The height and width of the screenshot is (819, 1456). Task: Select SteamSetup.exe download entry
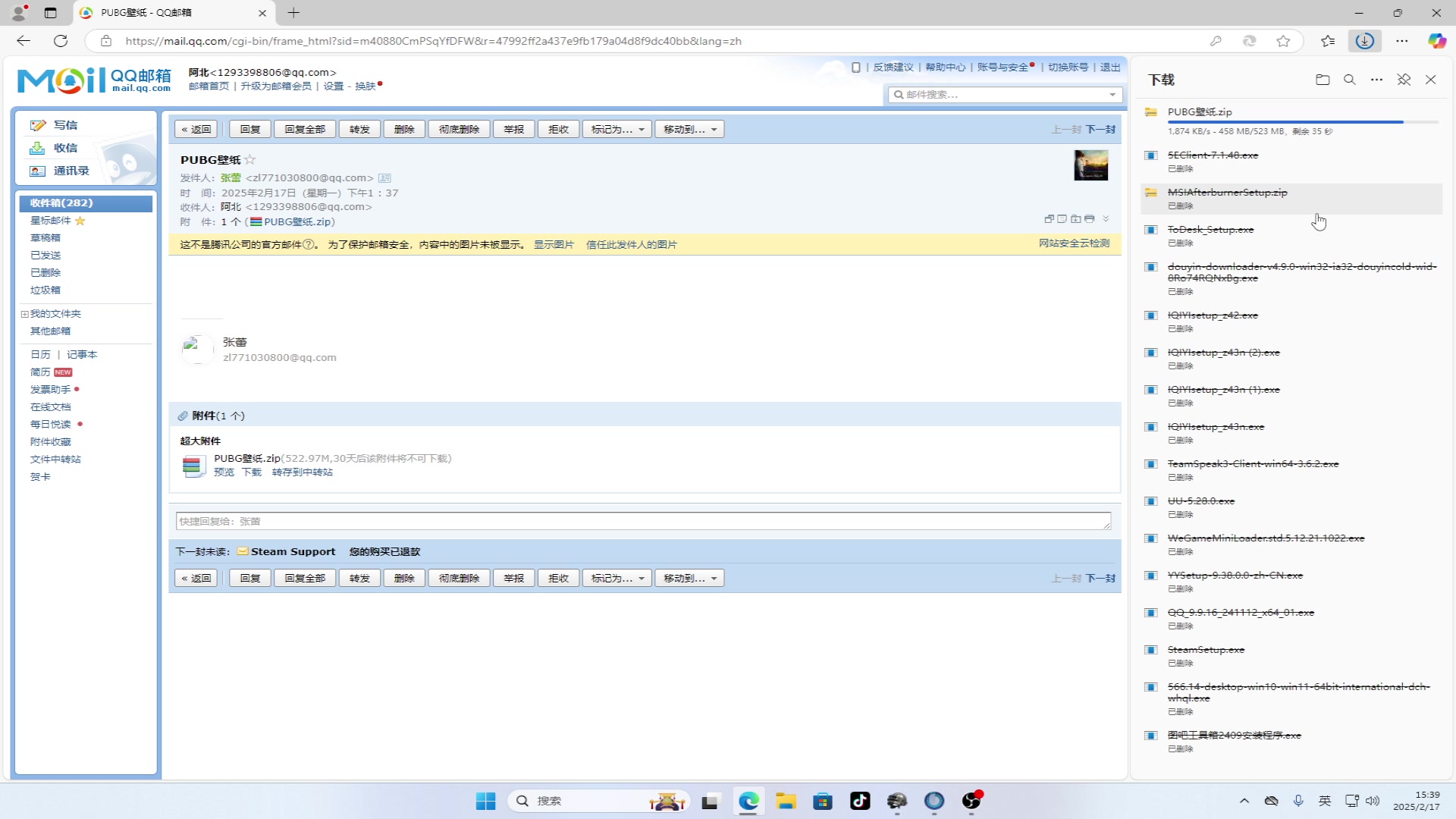click(x=1291, y=656)
